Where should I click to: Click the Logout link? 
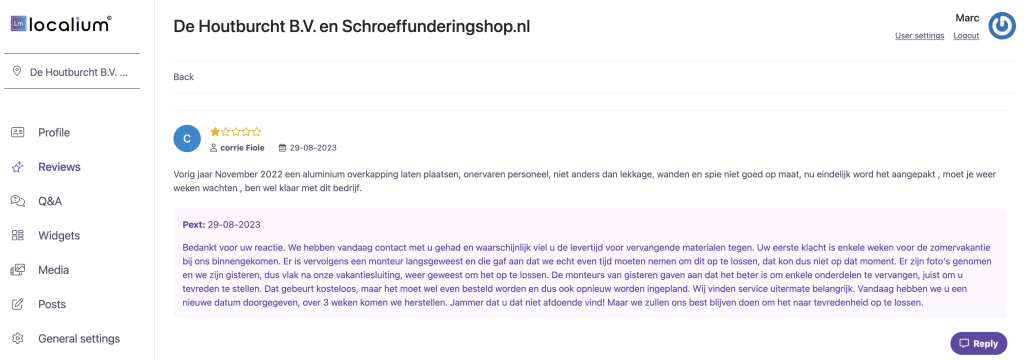[x=966, y=36]
